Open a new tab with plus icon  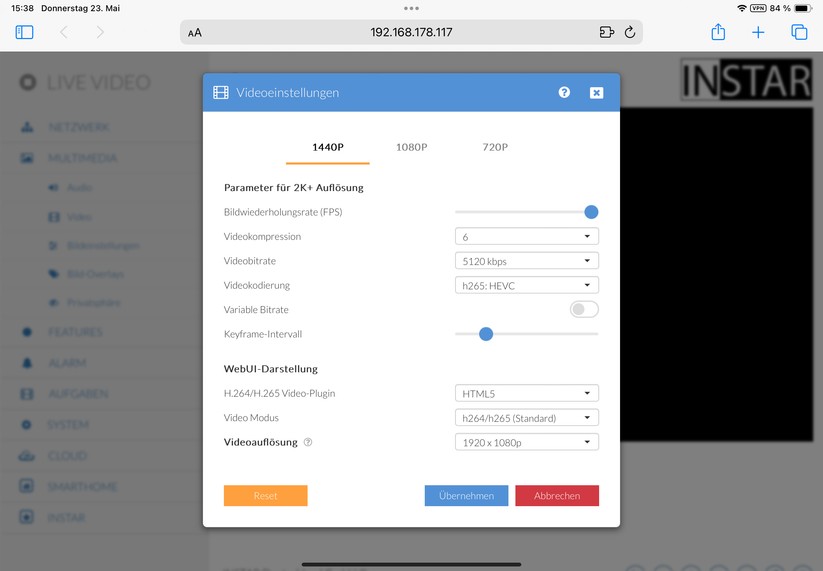coord(758,33)
